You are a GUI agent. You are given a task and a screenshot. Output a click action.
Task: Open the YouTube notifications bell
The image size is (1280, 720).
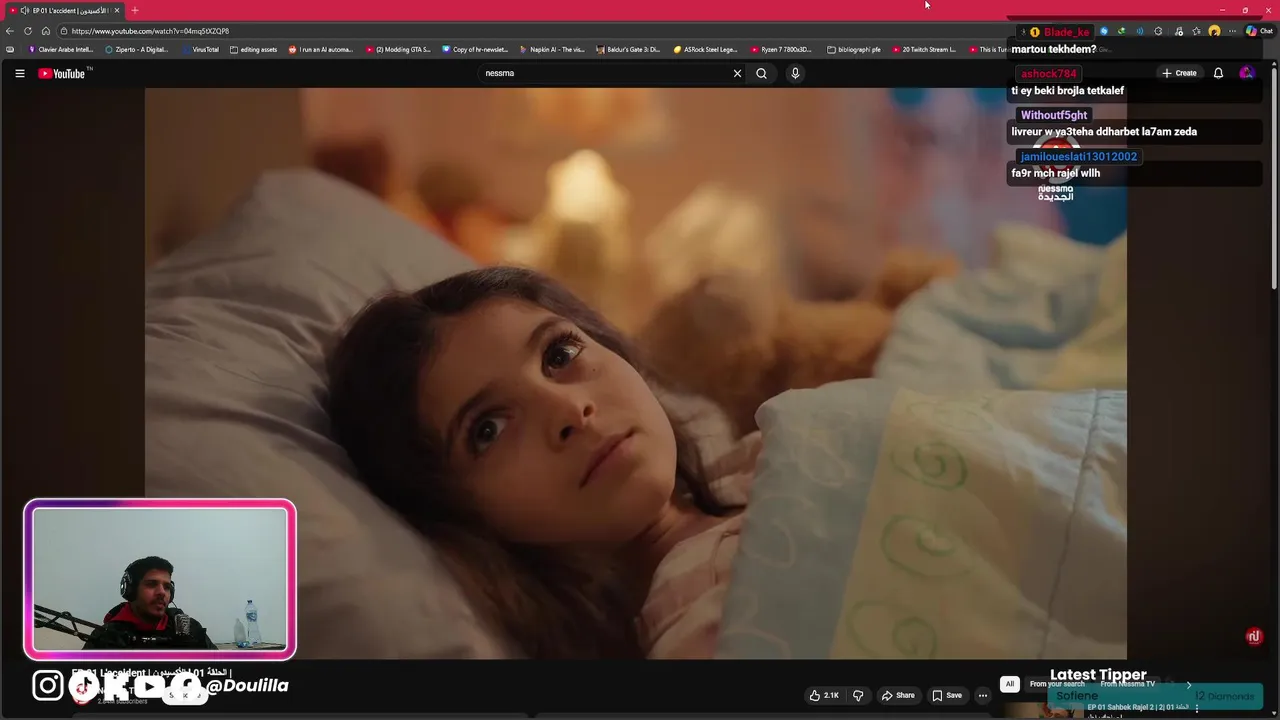point(1218,73)
